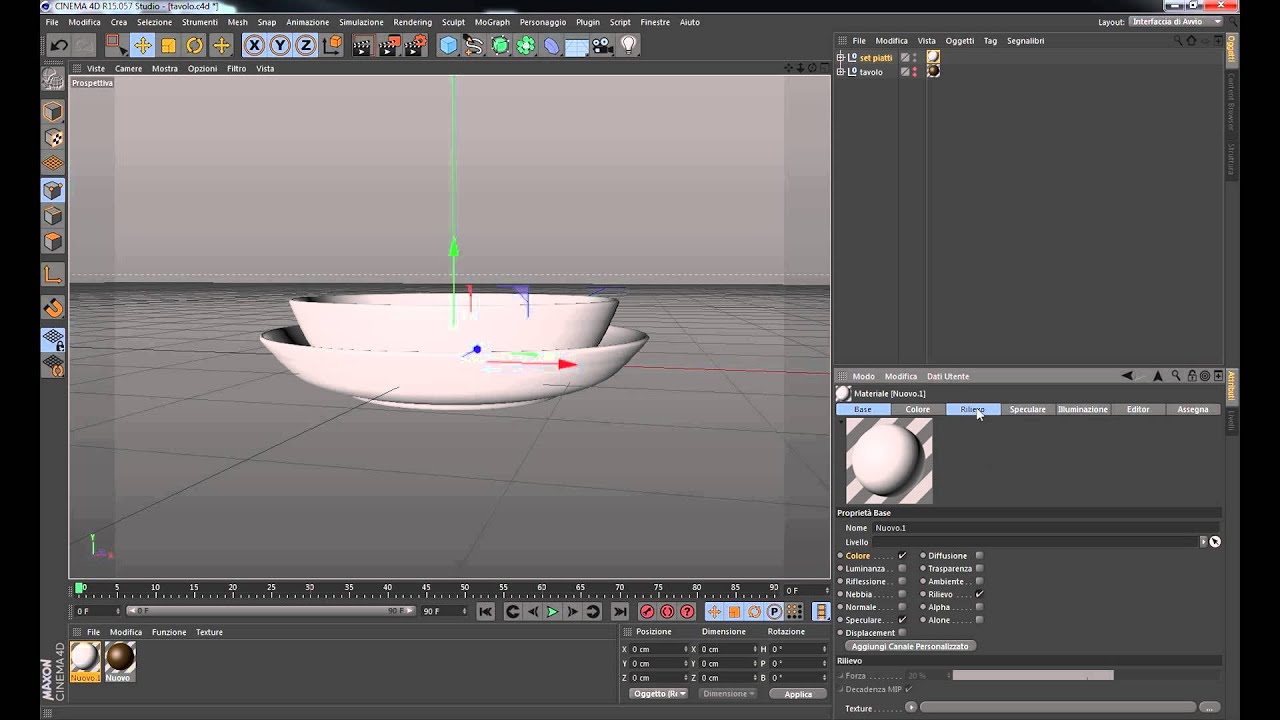Click the Forza value stepper arrows
The width and height of the screenshot is (1280, 720).
[x=948, y=676]
